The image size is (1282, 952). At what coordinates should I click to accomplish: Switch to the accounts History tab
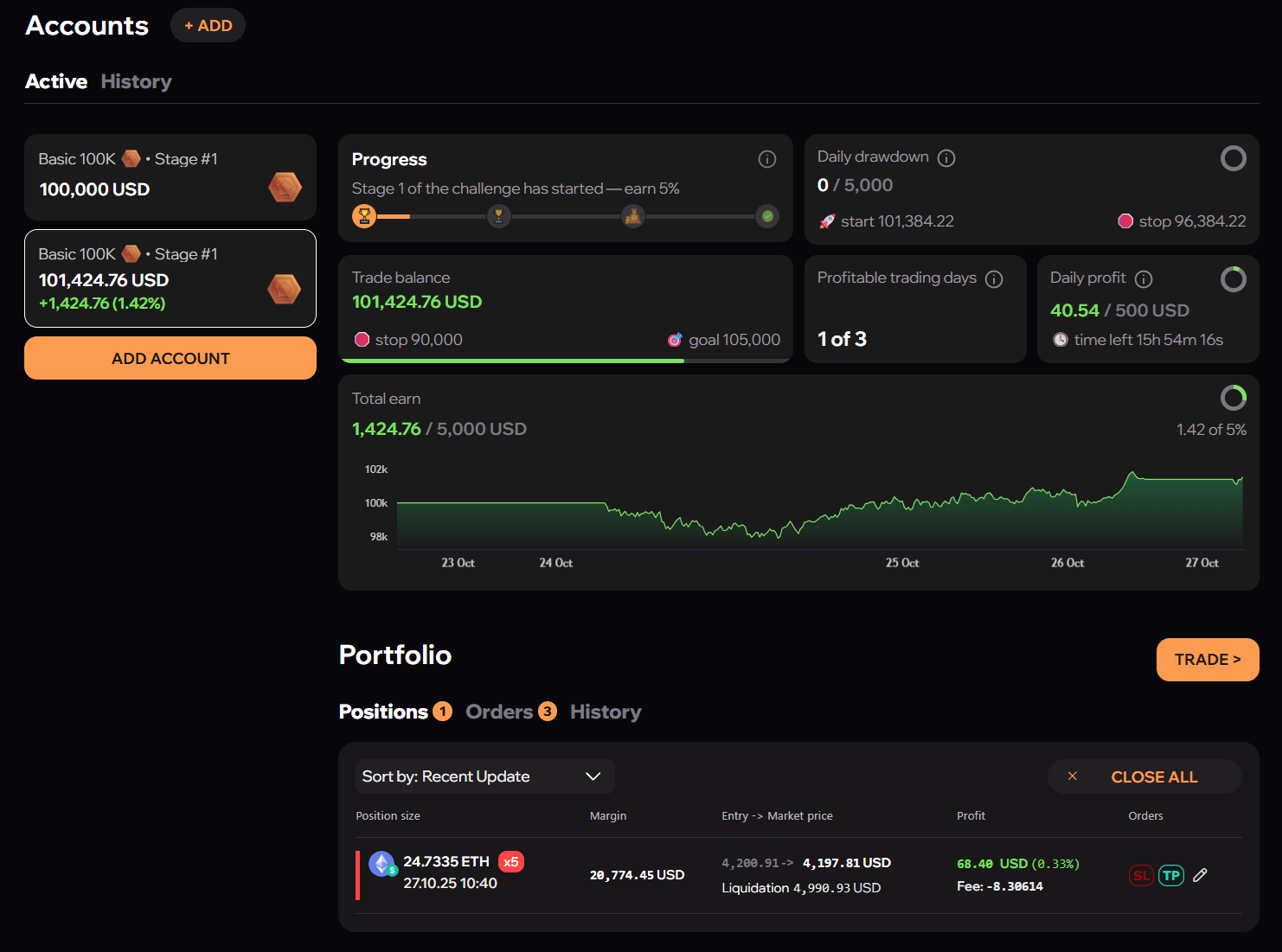(136, 81)
